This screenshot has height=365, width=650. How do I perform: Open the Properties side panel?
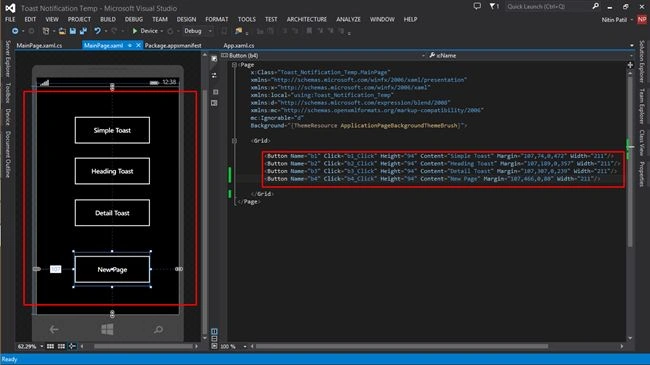tap(642, 173)
